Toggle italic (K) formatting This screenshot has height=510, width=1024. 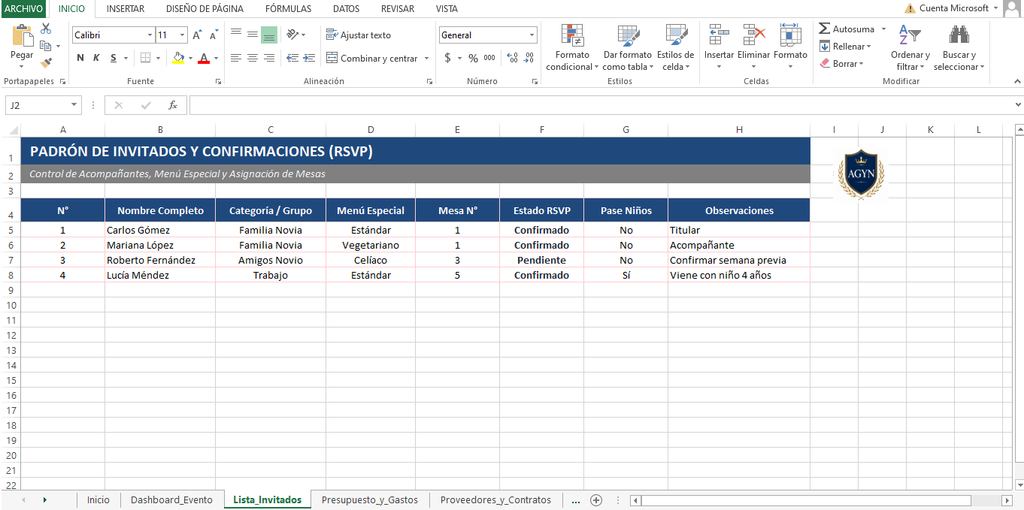96,58
